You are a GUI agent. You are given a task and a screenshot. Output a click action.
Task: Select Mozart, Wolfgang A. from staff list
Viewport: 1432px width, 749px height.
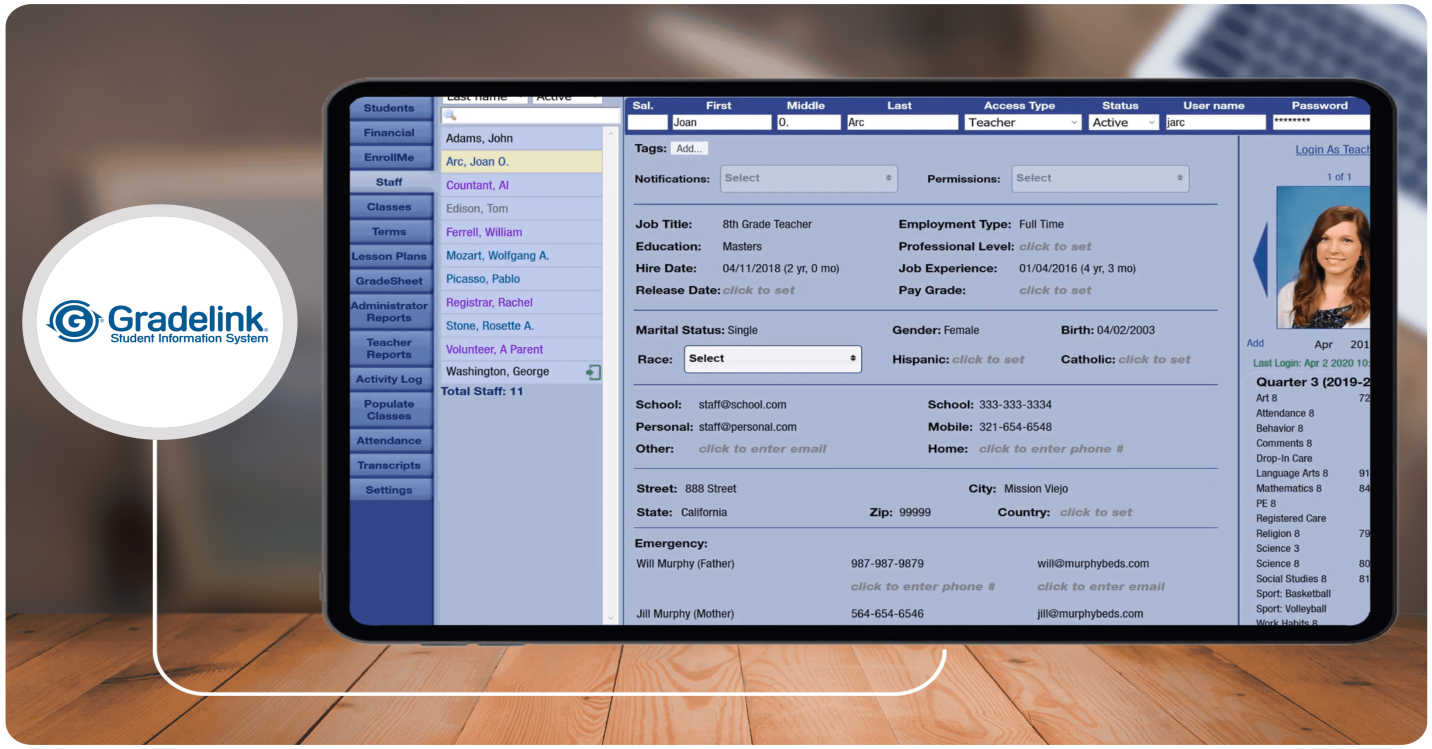(x=497, y=256)
